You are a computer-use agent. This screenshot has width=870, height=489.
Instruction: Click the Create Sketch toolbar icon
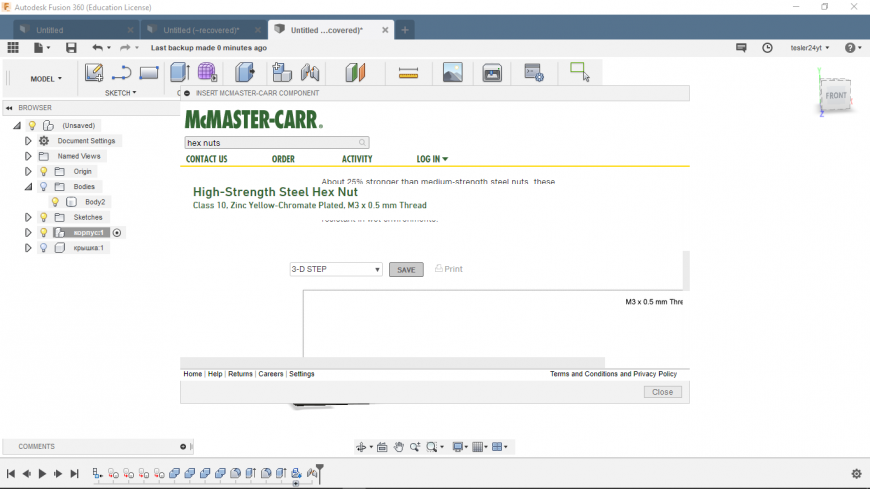tap(94, 73)
